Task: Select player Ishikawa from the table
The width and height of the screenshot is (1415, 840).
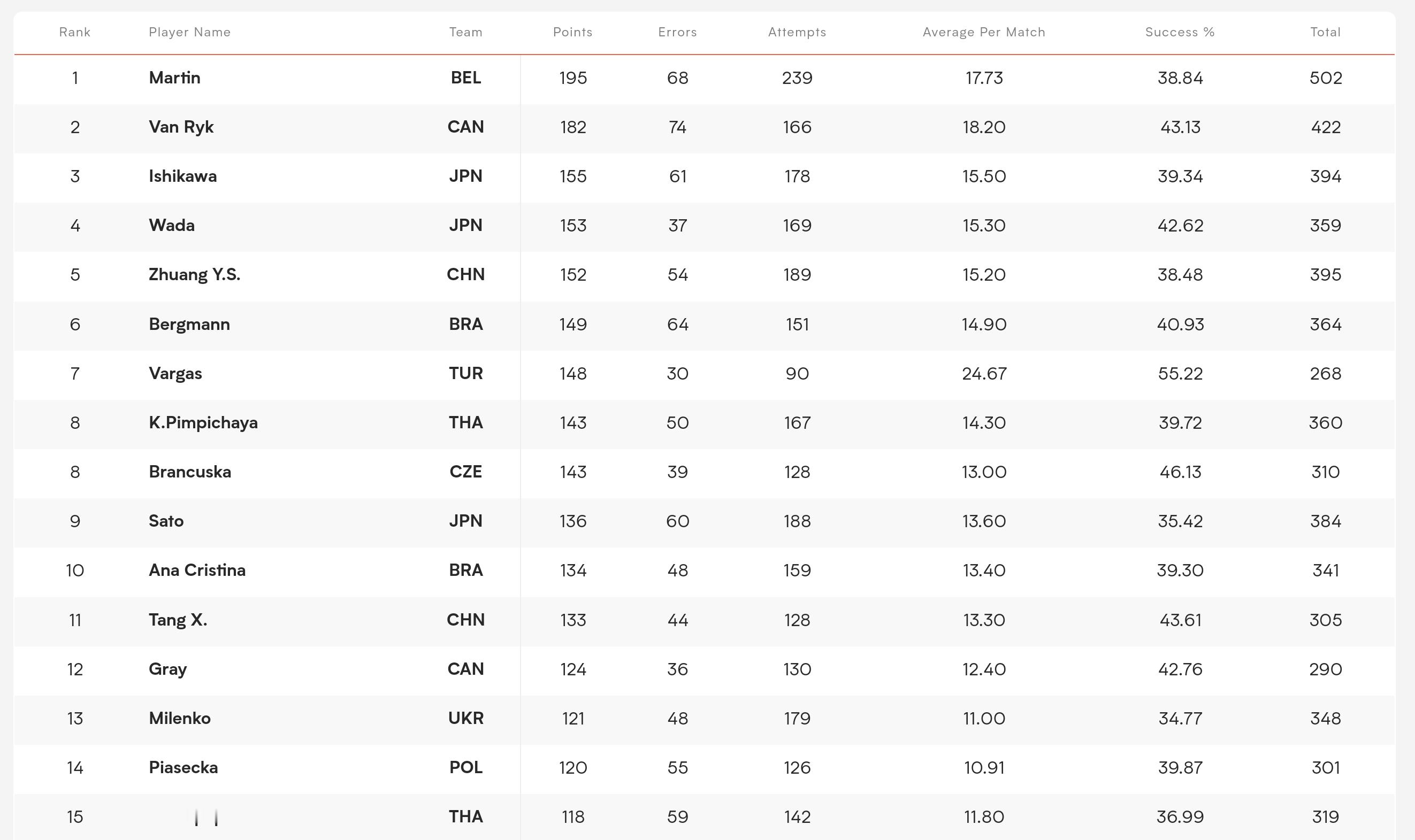Action: tap(182, 176)
